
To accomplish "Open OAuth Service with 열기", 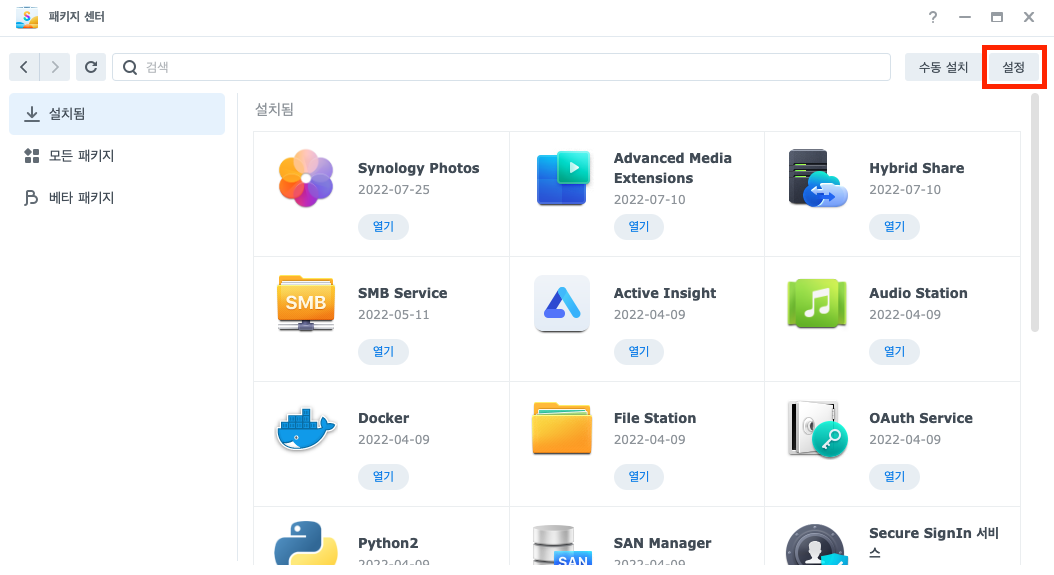I will coord(894,477).
